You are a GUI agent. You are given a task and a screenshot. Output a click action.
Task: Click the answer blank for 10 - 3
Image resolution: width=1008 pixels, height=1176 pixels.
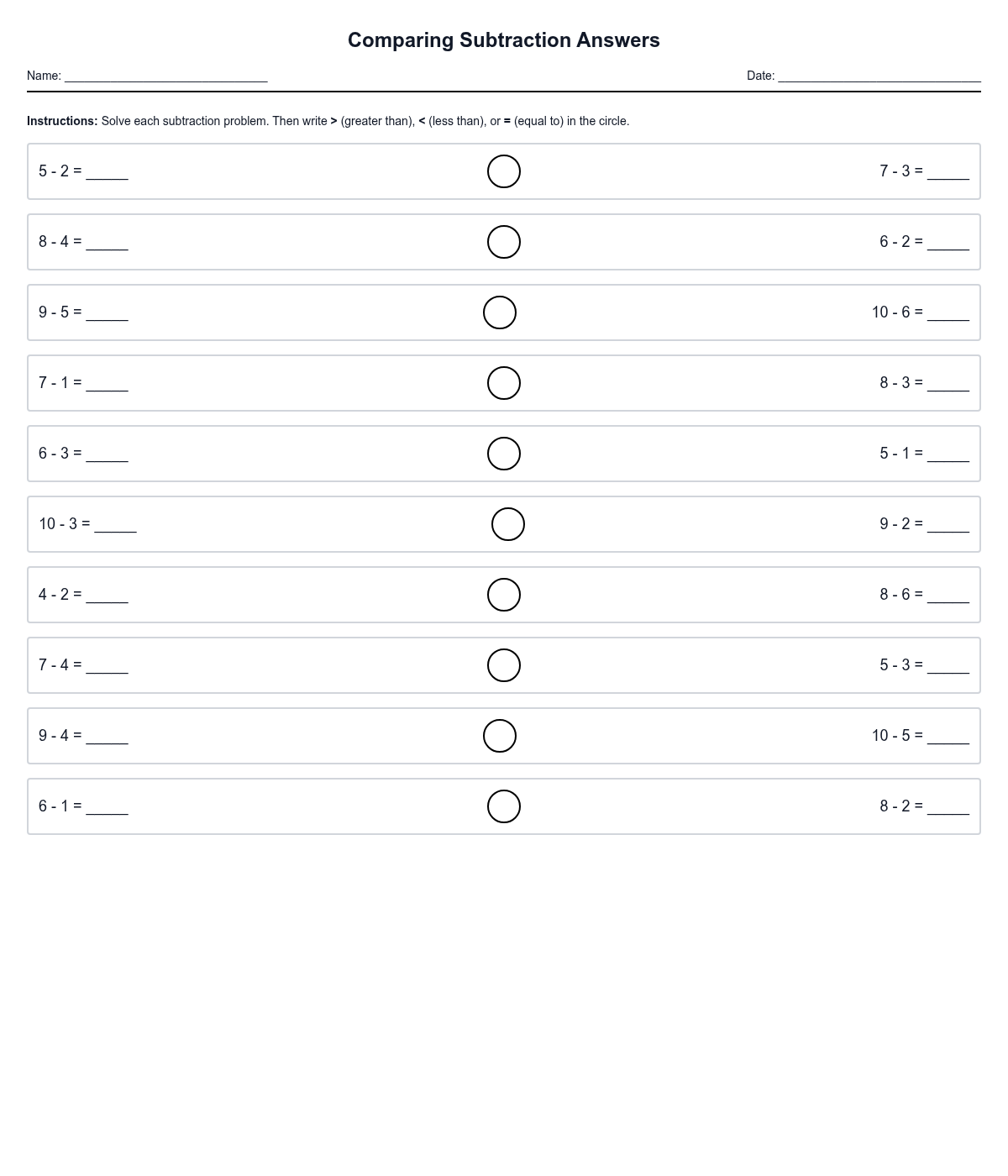(116, 526)
